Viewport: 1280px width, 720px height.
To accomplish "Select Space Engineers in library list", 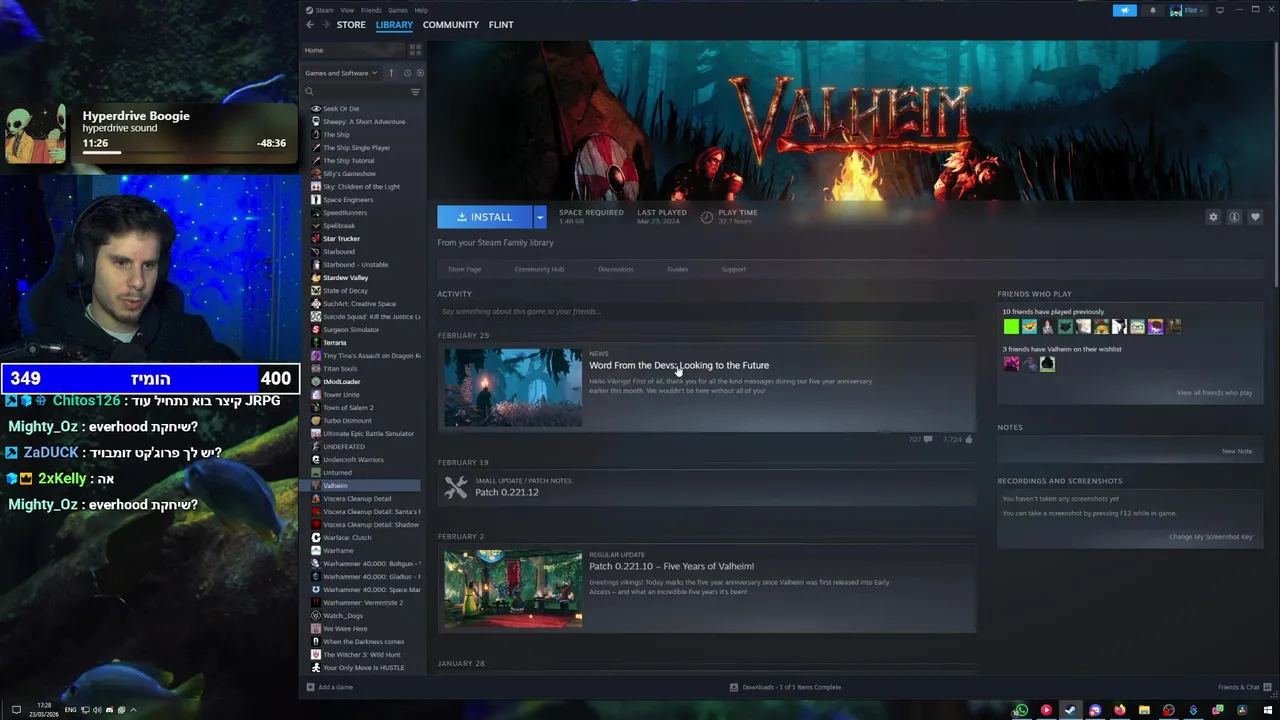I will click(347, 200).
